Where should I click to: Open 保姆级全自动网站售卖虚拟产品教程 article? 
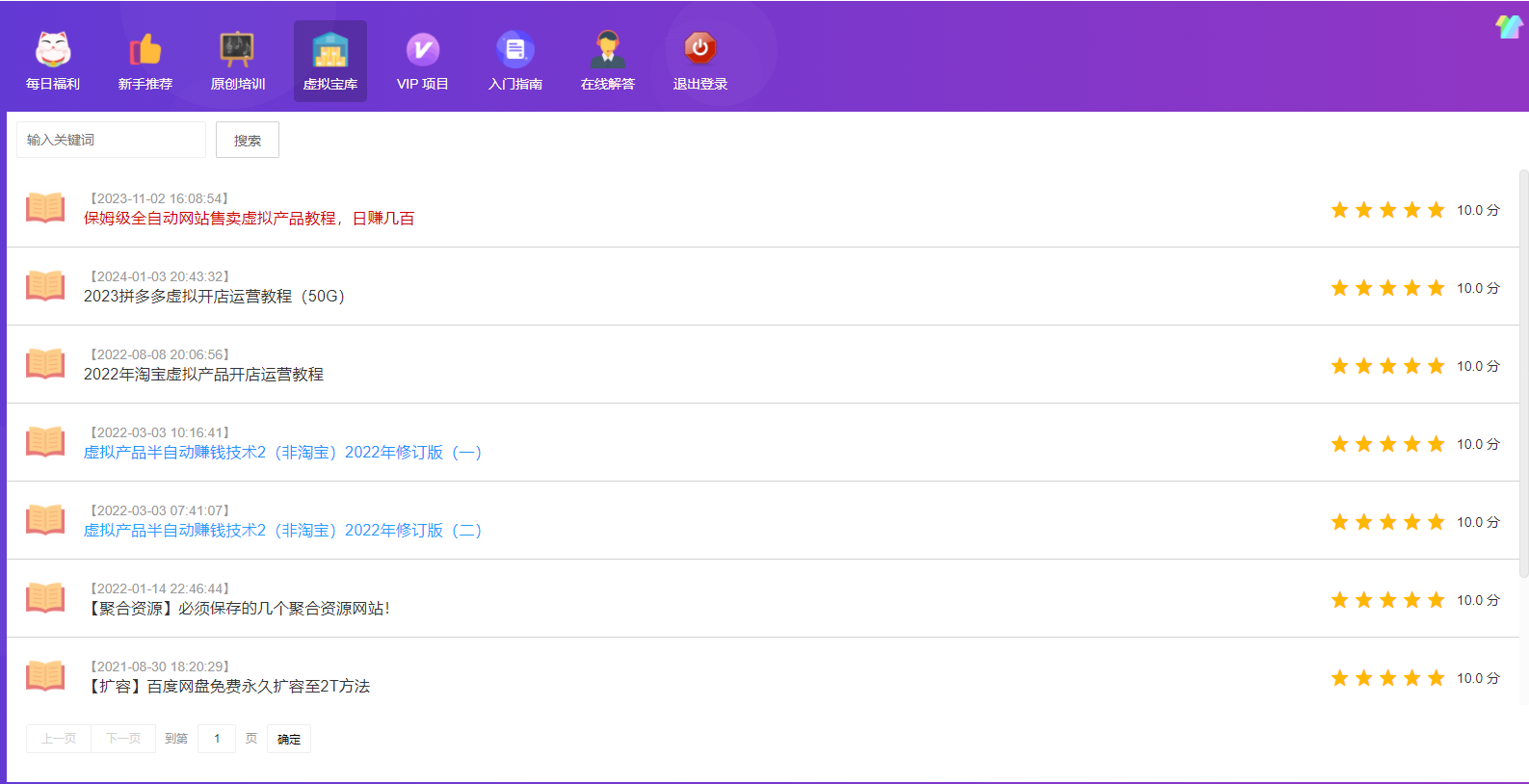point(249,219)
